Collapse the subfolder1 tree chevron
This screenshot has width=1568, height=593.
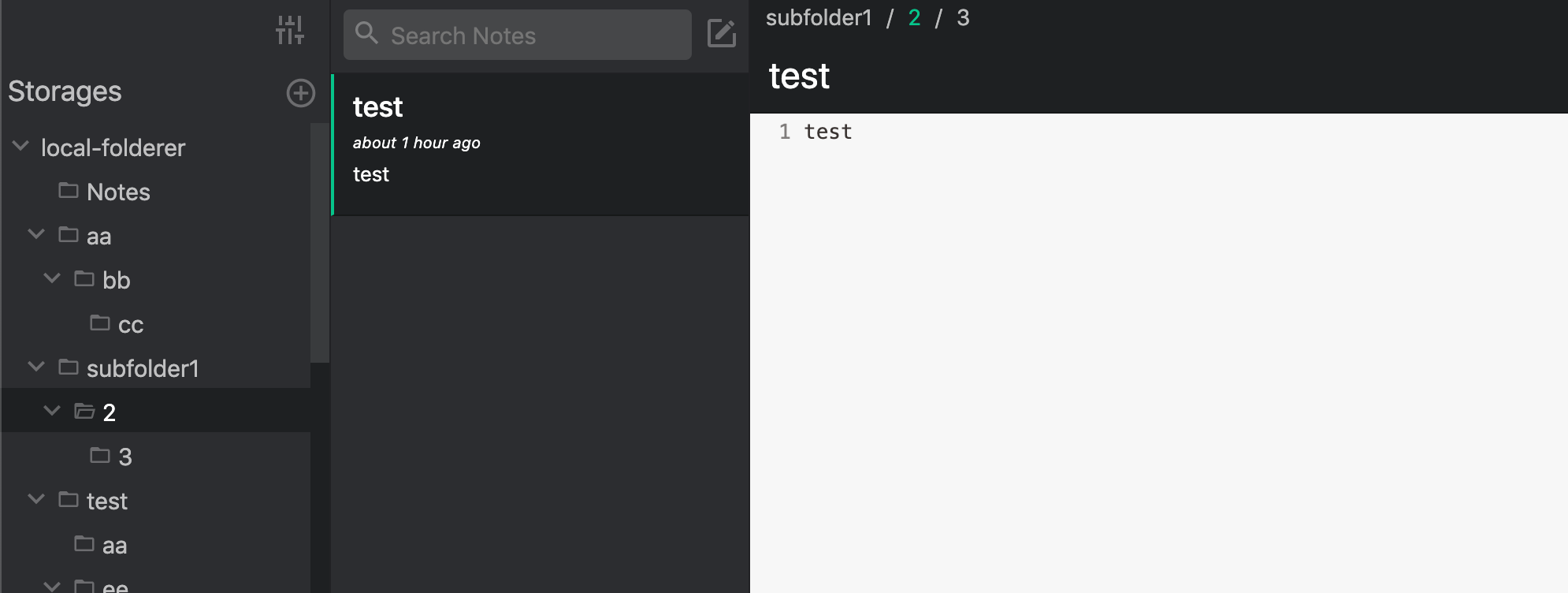point(35,366)
